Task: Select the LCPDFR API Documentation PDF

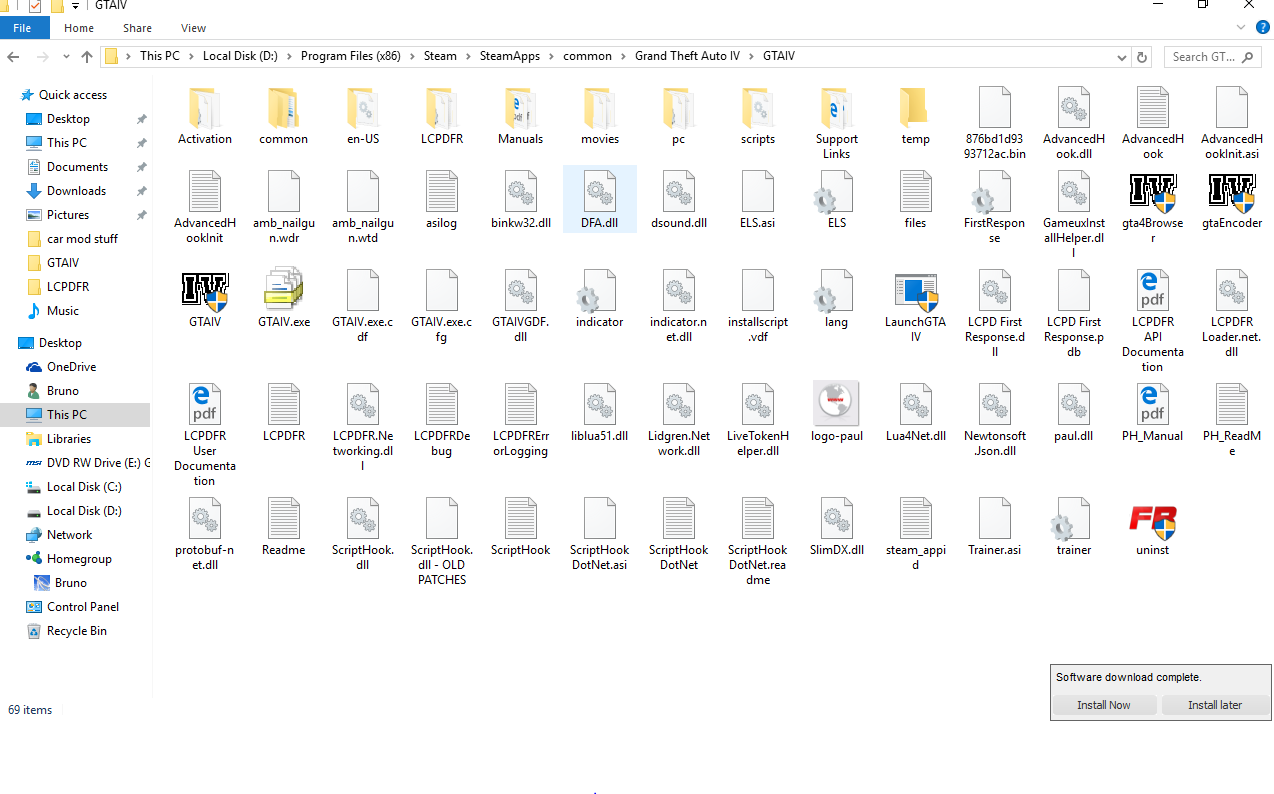Action: (1152, 289)
